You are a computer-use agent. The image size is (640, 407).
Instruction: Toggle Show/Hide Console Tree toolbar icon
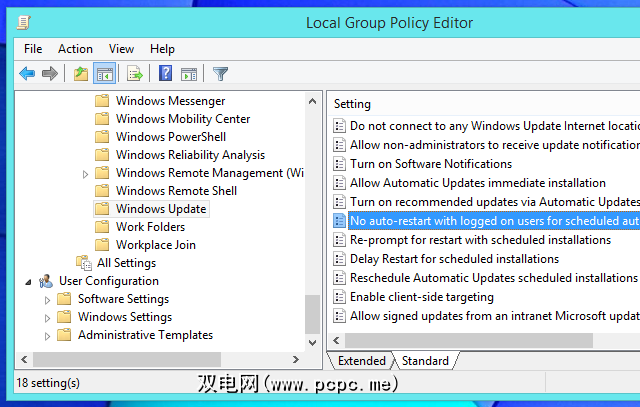click(104, 74)
